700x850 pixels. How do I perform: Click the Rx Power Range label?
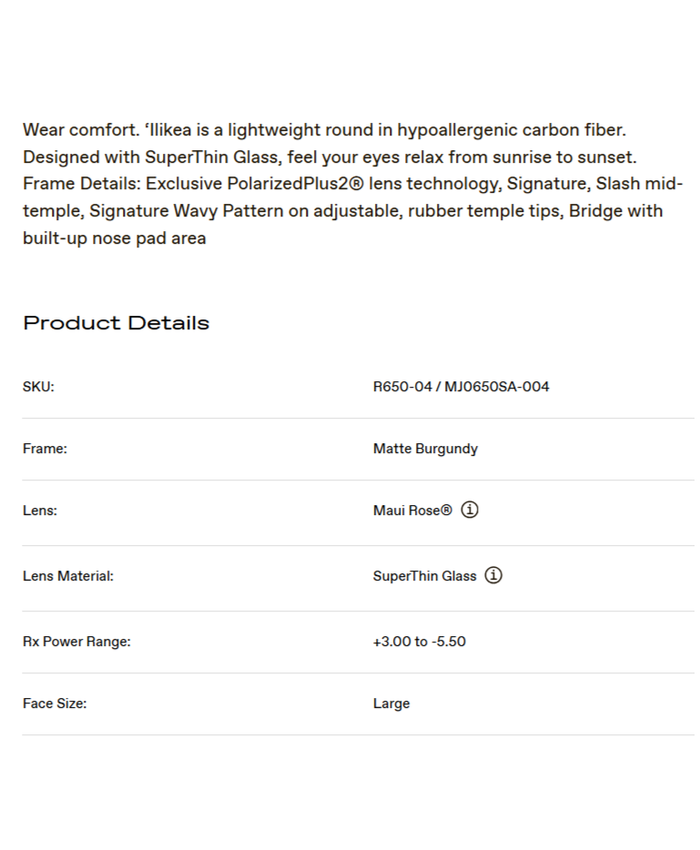click(x=76, y=641)
